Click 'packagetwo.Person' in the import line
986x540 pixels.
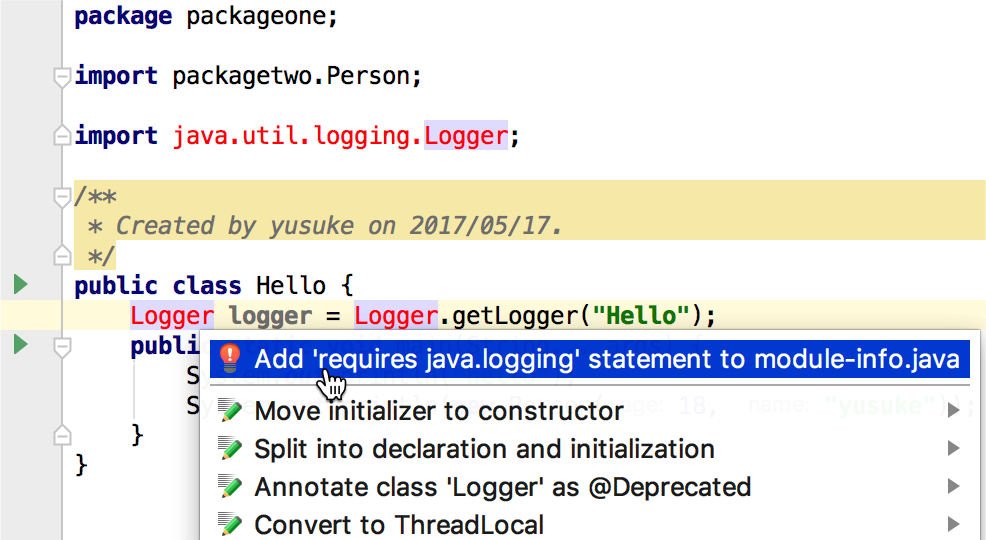click(291, 76)
